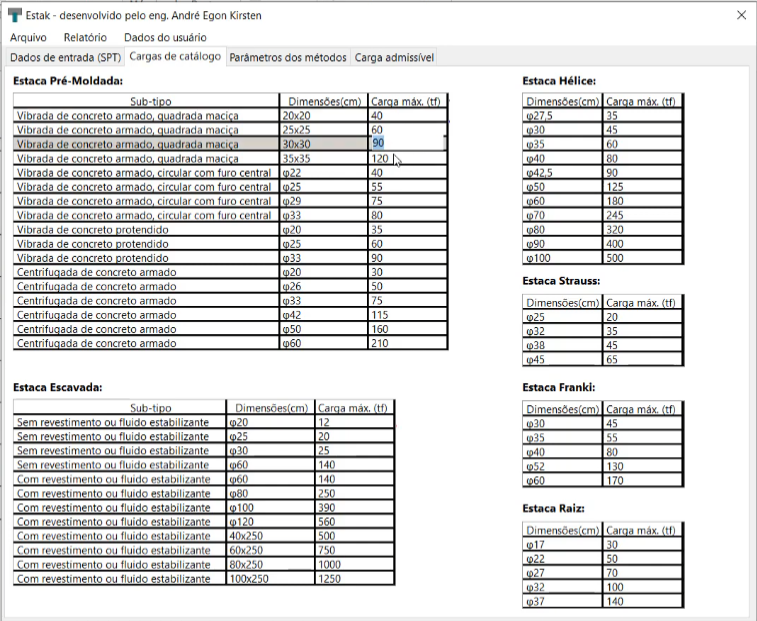757x621 pixels.
Task: Click dimension cell 30x30 in Pré-Moldada table
Action: [323, 144]
